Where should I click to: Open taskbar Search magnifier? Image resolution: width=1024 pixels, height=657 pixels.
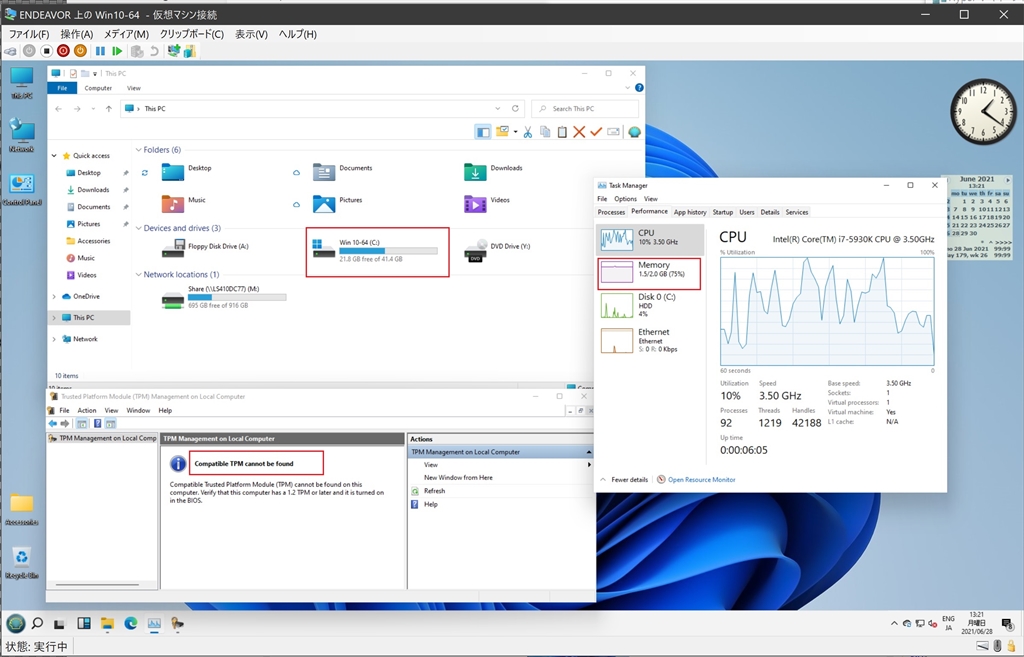(38, 624)
